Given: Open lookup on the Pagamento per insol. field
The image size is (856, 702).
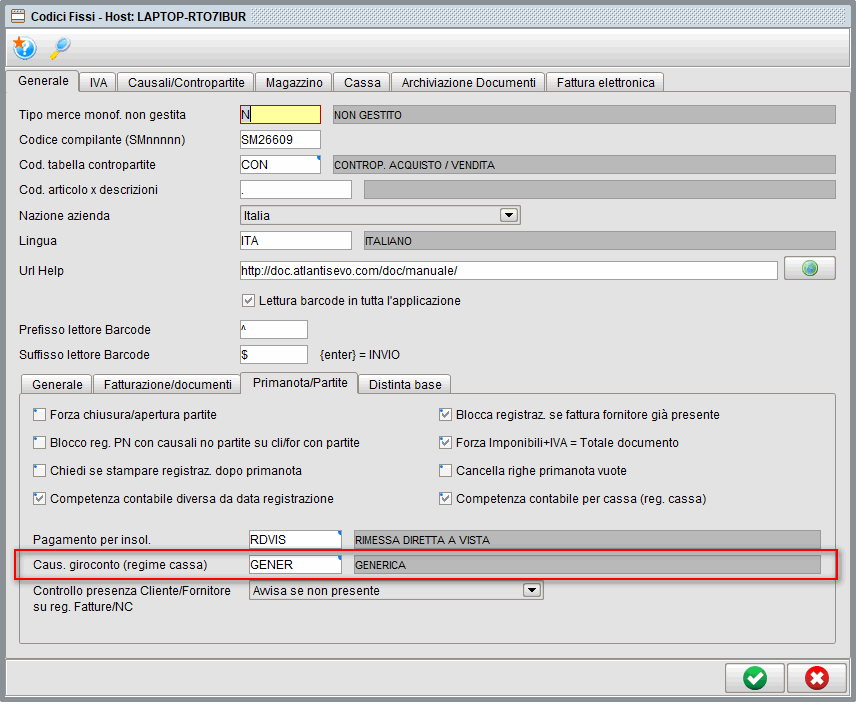Looking at the screenshot, I should coord(338,533).
